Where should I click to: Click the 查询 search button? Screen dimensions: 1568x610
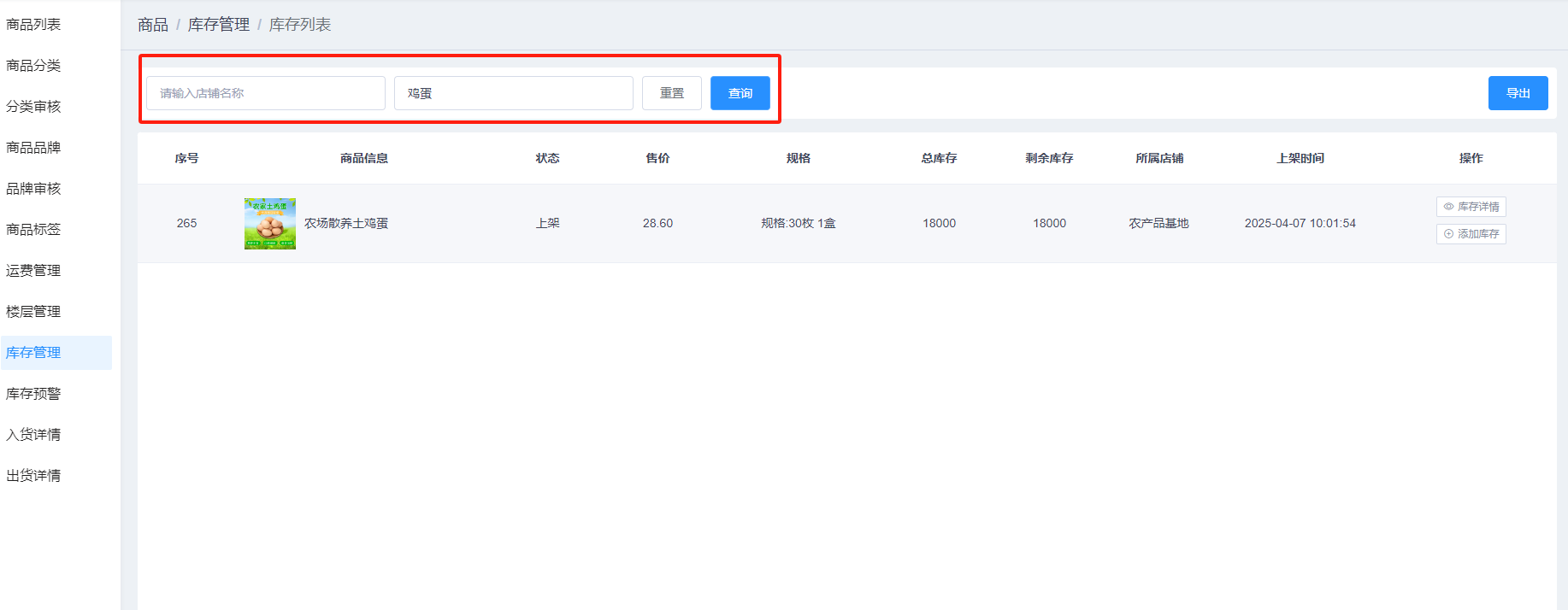coord(740,93)
